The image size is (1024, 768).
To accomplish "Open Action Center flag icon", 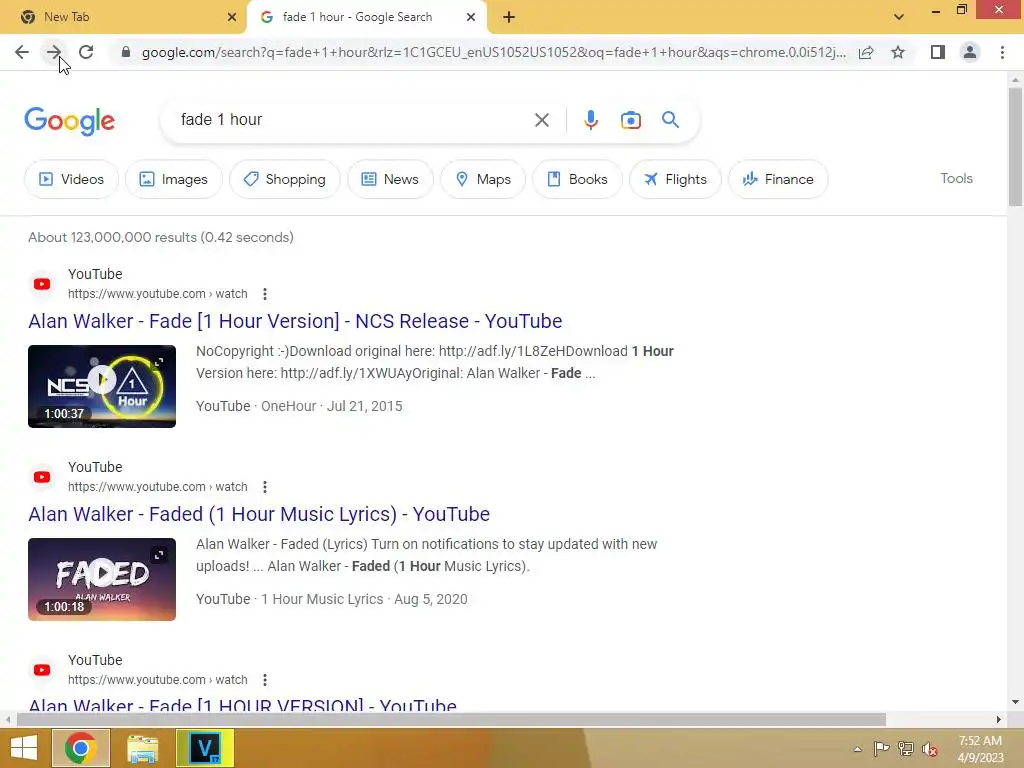I will click(881, 749).
